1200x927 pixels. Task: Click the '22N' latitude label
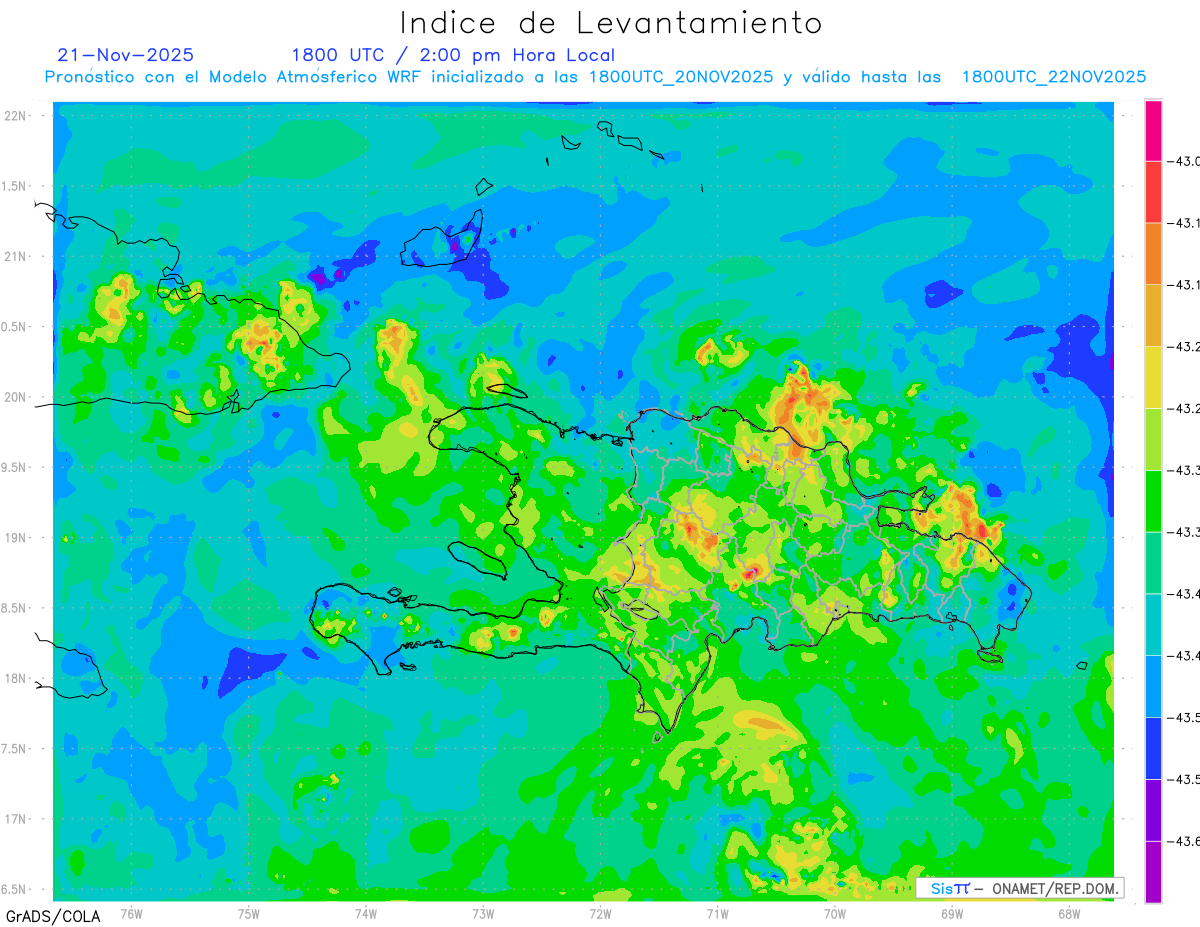(x=17, y=116)
